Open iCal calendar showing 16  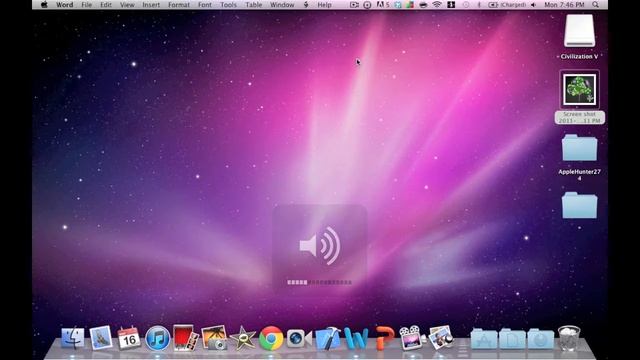(129, 338)
